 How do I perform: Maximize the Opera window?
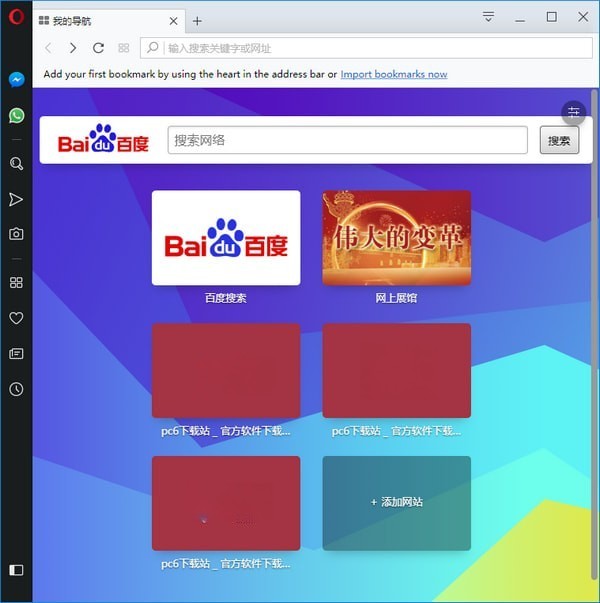(x=552, y=17)
